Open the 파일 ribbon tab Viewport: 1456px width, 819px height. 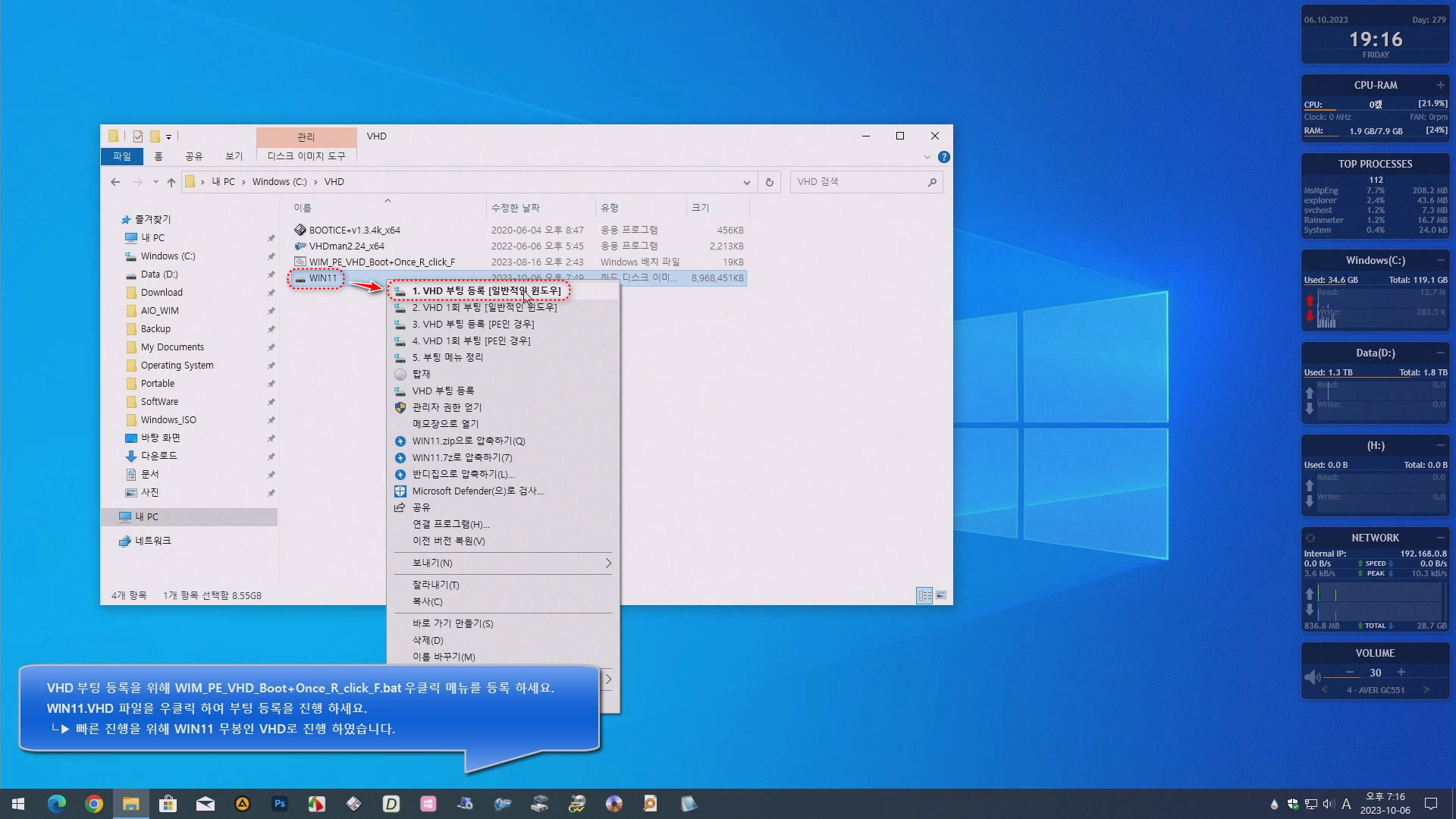[122, 156]
